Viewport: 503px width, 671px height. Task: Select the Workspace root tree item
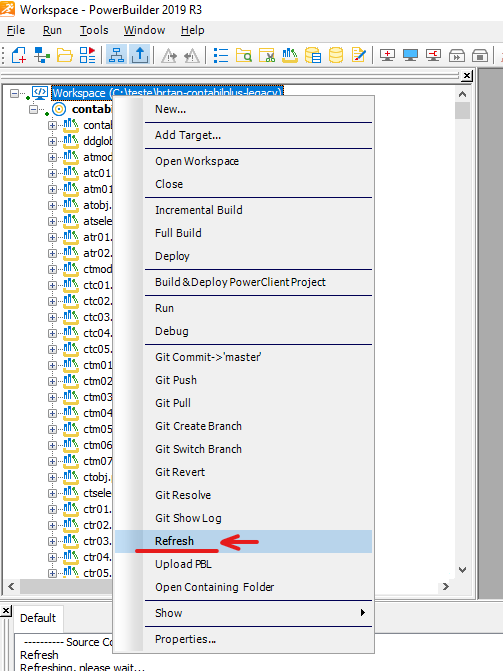pos(167,92)
